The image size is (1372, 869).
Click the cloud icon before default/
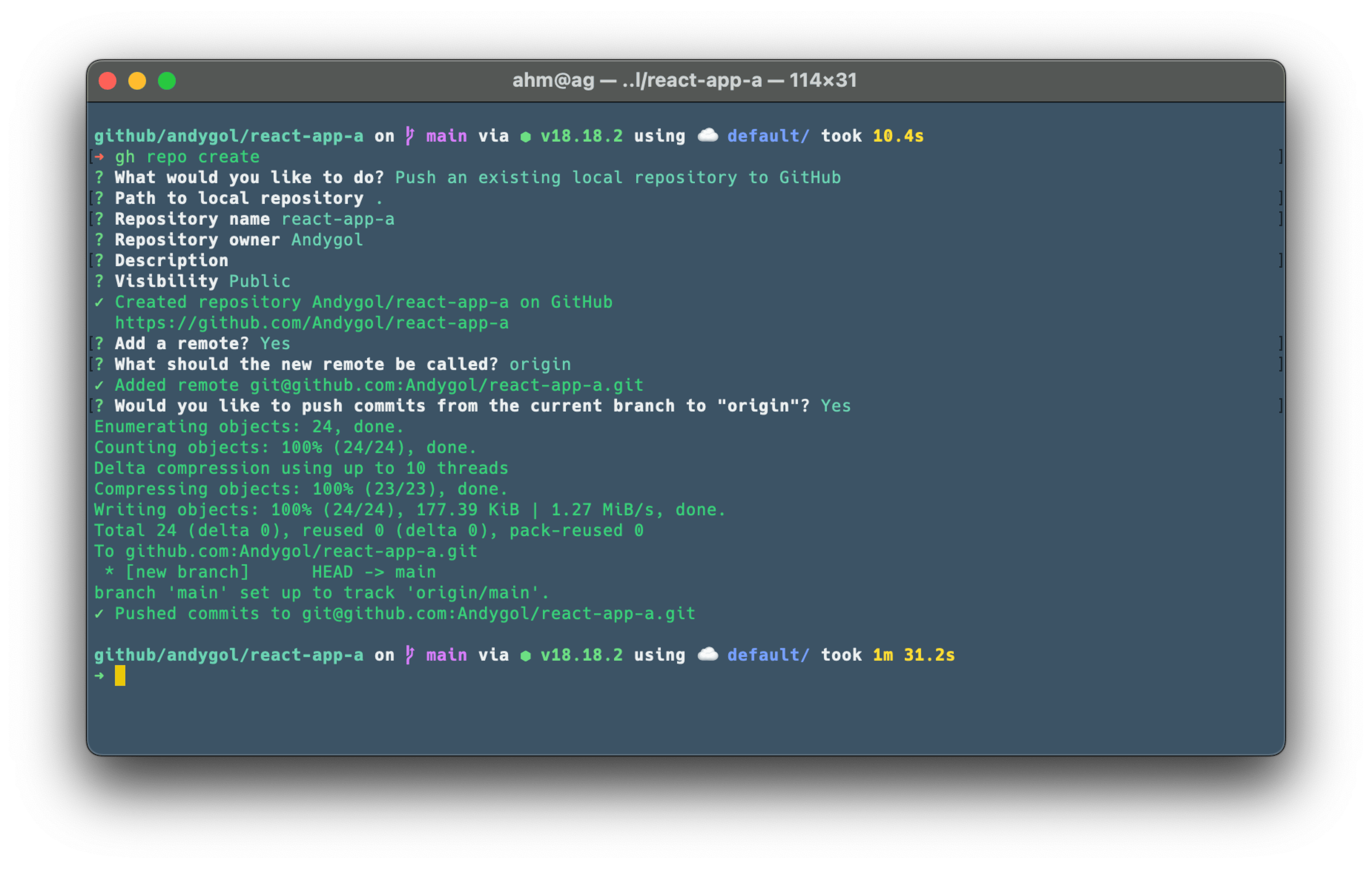click(708, 136)
